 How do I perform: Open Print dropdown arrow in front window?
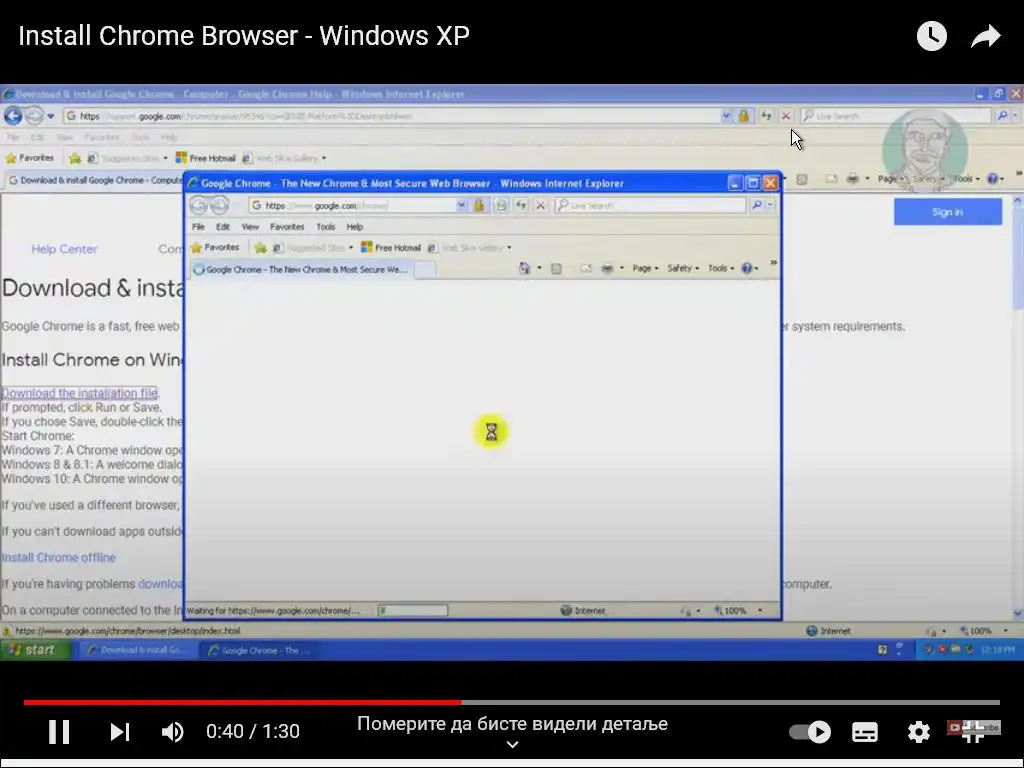(x=622, y=268)
